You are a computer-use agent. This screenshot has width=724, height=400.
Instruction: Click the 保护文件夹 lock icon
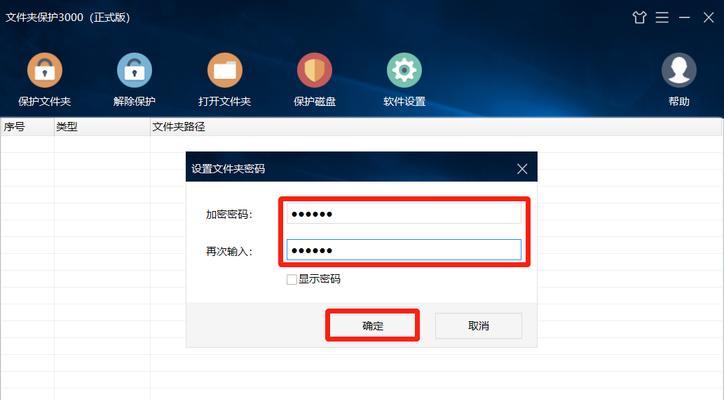[45, 70]
